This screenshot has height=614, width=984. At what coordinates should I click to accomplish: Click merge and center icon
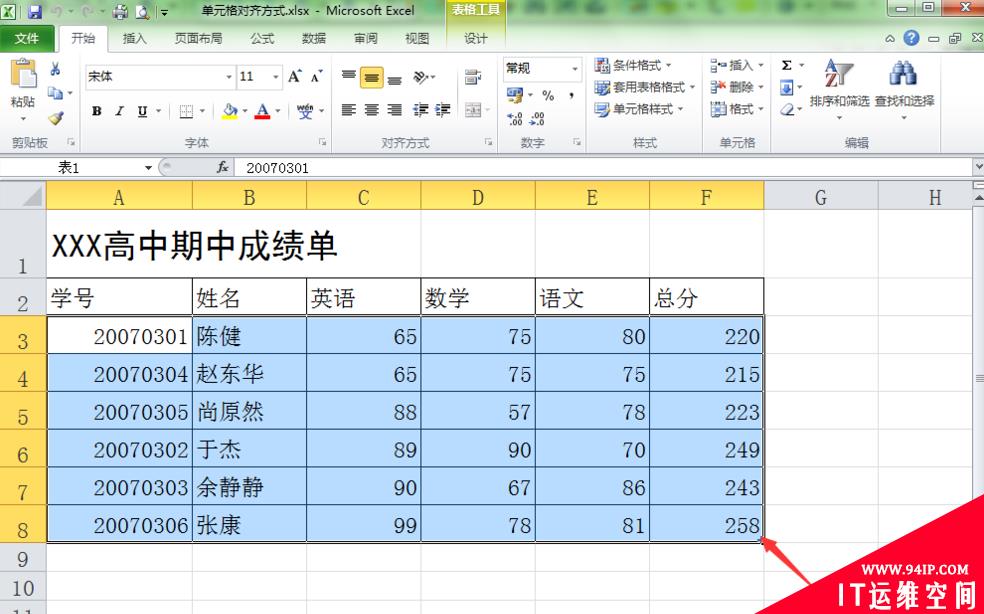[x=473, y=110]
